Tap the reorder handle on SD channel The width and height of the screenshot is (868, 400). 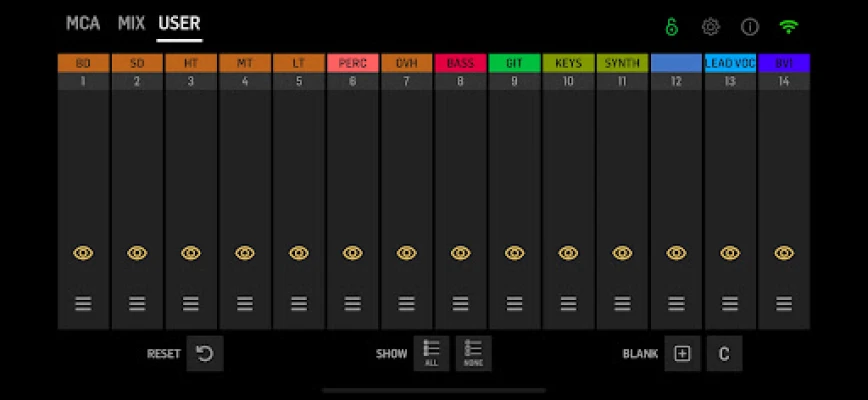(137, 303)
